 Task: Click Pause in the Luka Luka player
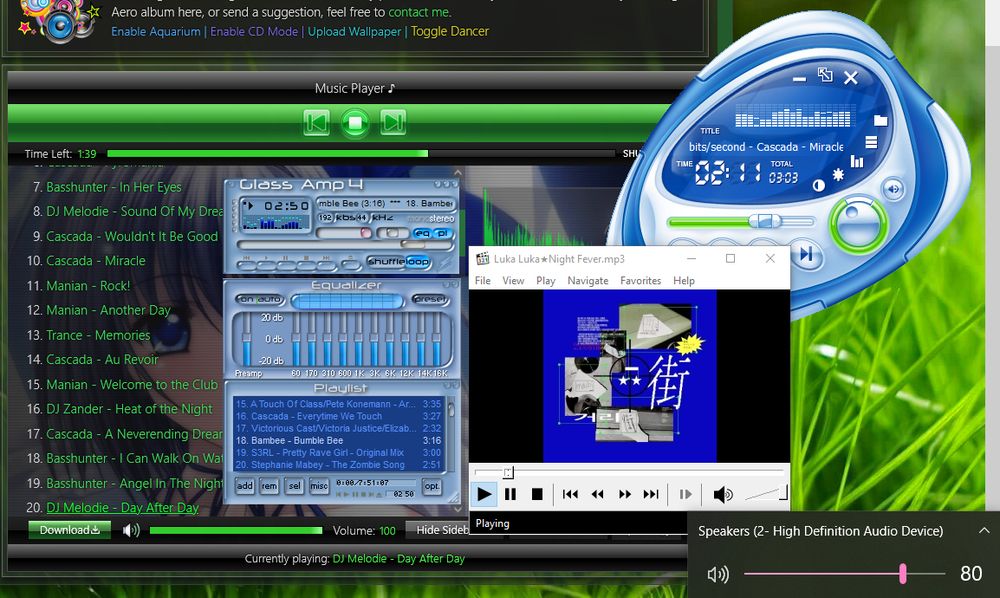click(510, 494)
